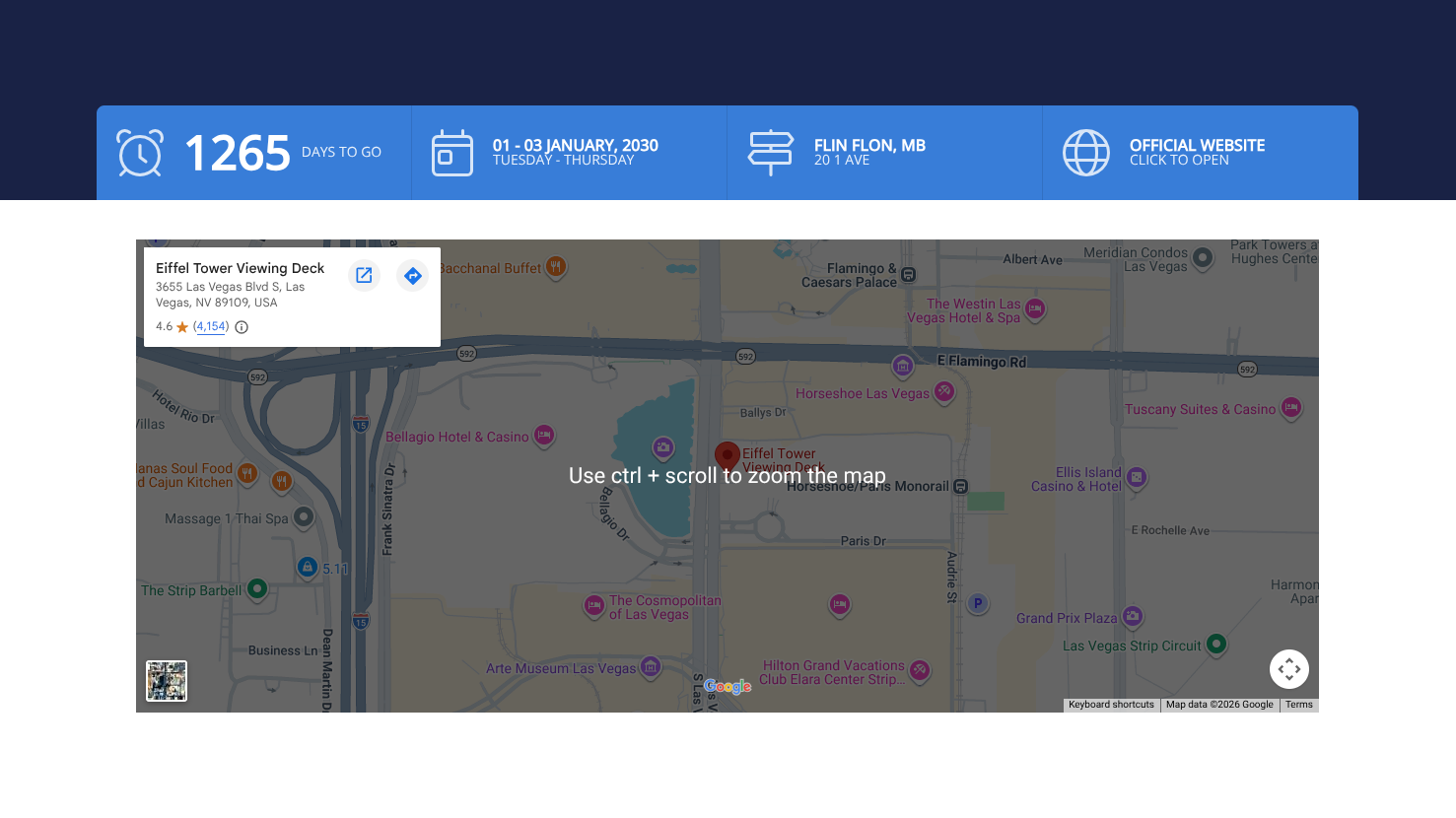Select Massage 1 Thai Spa marker
The image size is (1456, 818).
tap(304, 516)
